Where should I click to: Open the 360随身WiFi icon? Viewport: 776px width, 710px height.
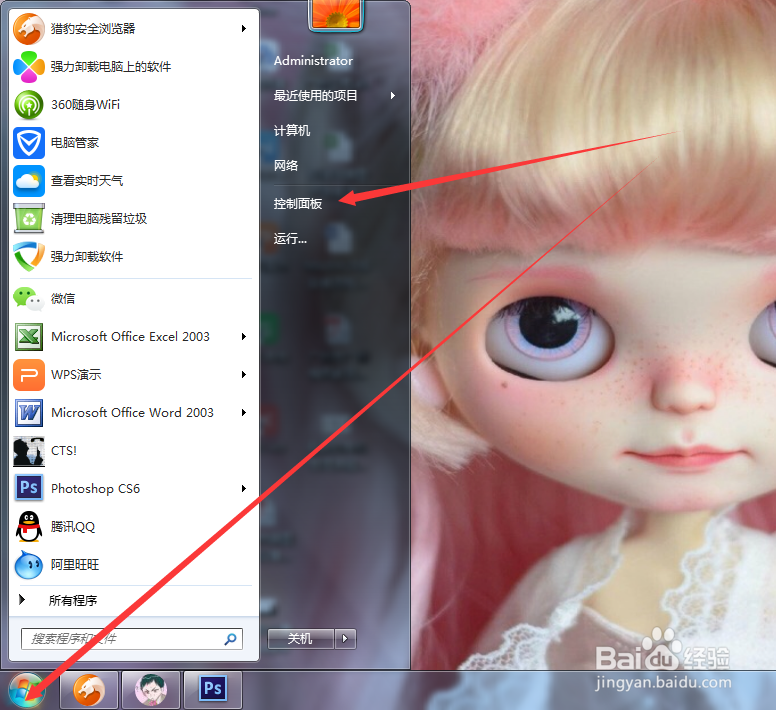point(29,105)
